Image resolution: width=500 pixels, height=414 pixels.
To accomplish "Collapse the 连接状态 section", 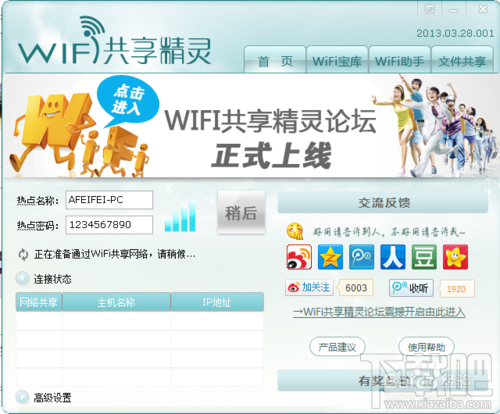I will 22,279.
